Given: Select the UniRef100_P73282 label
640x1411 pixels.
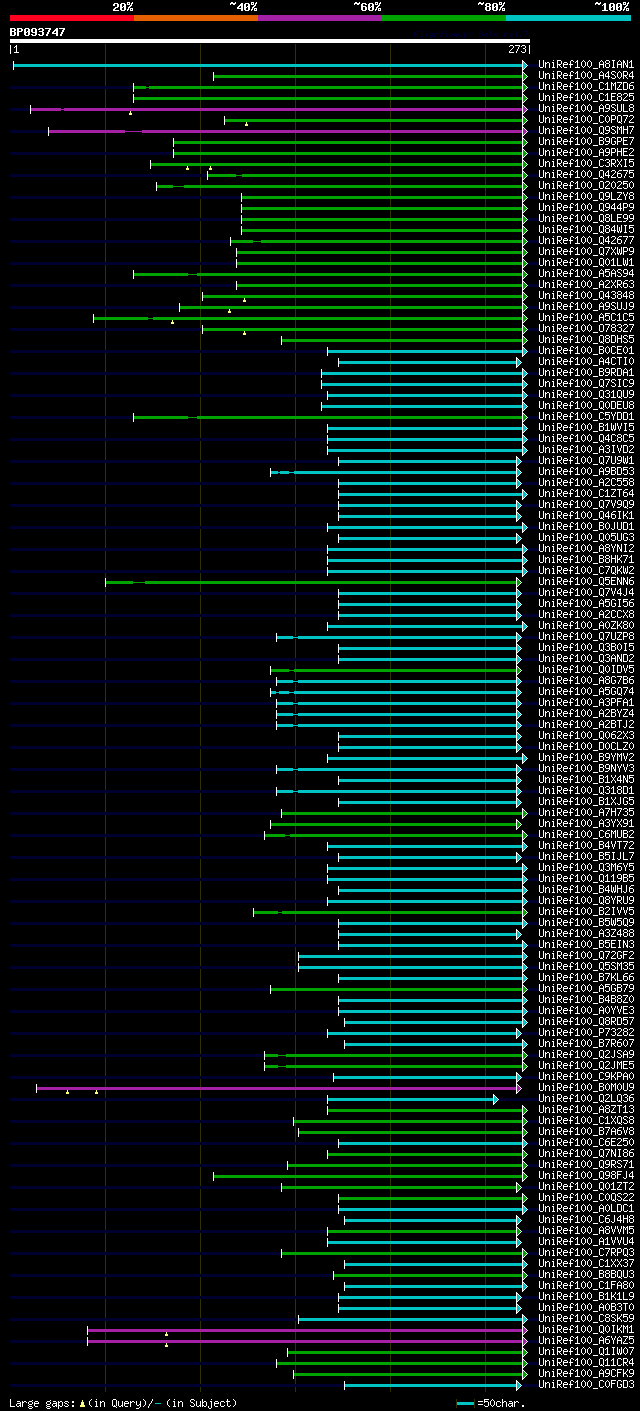Looking at the screenshot, I should pos(586,1033).
